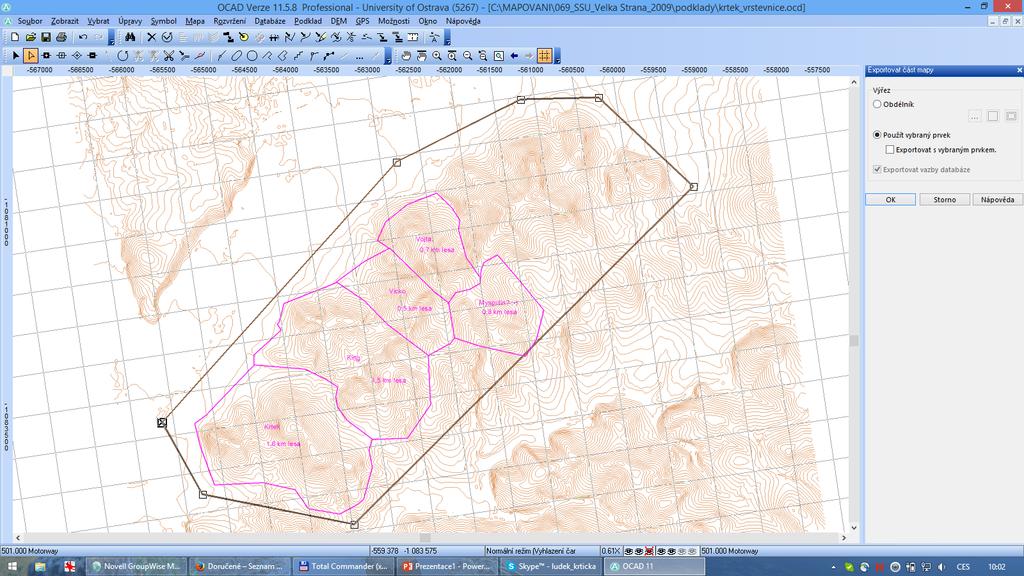Select the Obdélník radio option
Screen dimensions: 1024x576
877,104
